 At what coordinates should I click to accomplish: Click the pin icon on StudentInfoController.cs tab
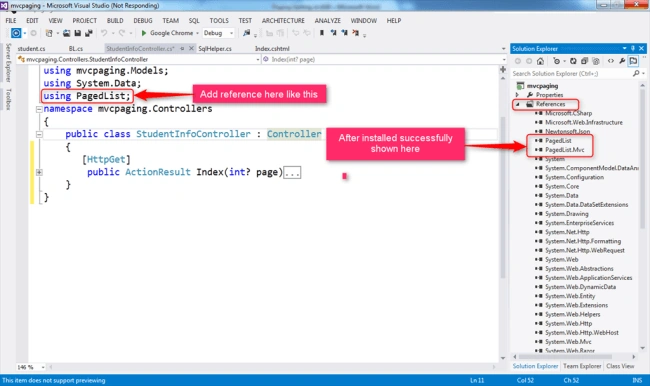point(182,49)
